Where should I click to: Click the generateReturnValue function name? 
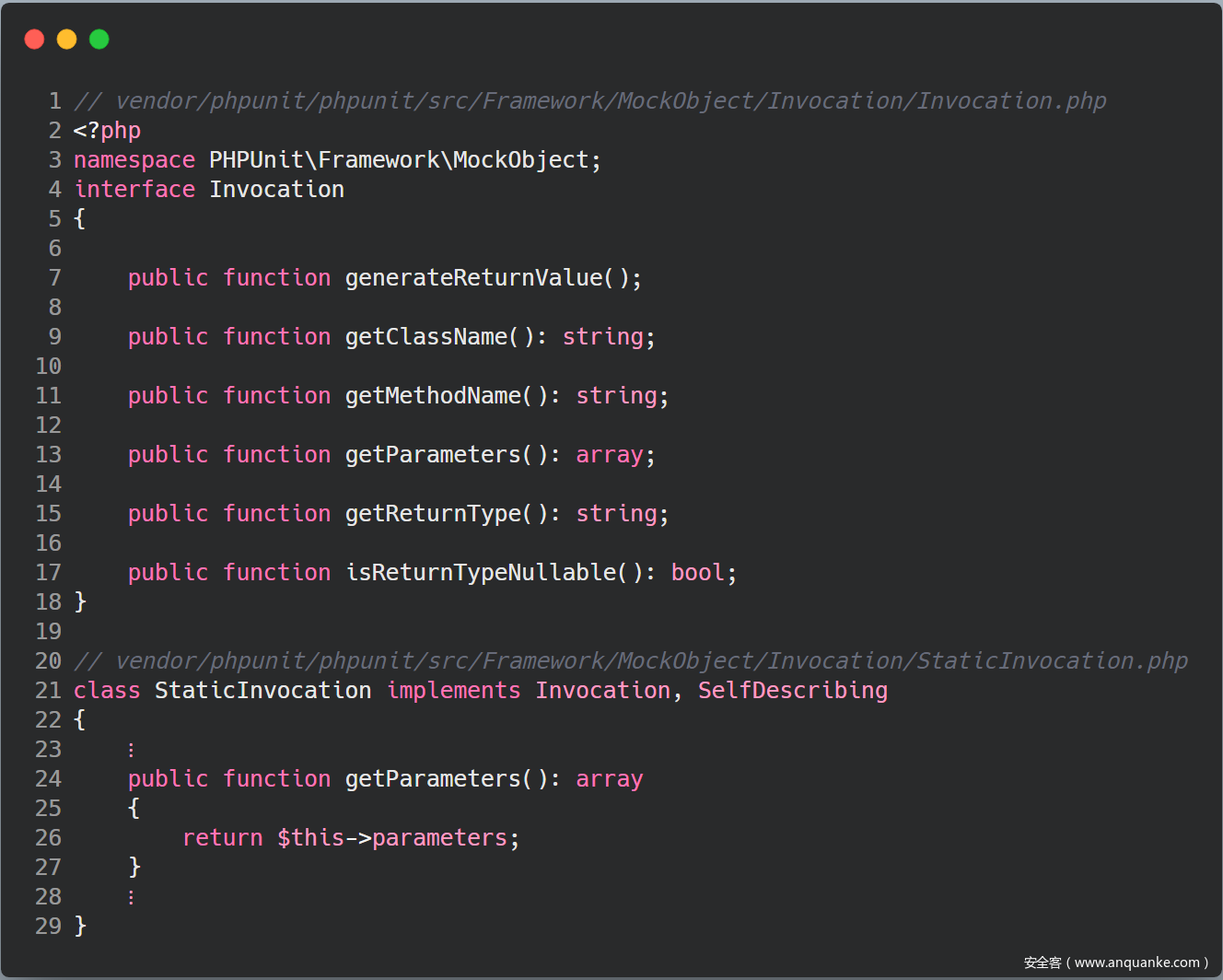pos(473,278)
